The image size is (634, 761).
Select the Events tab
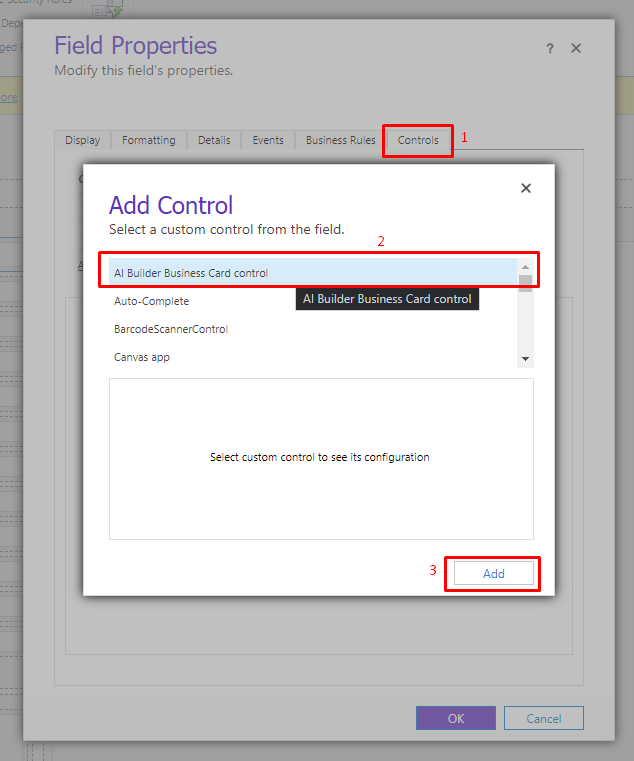click(268, 141)
